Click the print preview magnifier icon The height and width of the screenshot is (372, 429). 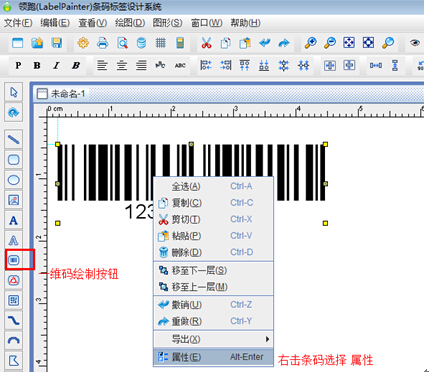coord(122,43)
